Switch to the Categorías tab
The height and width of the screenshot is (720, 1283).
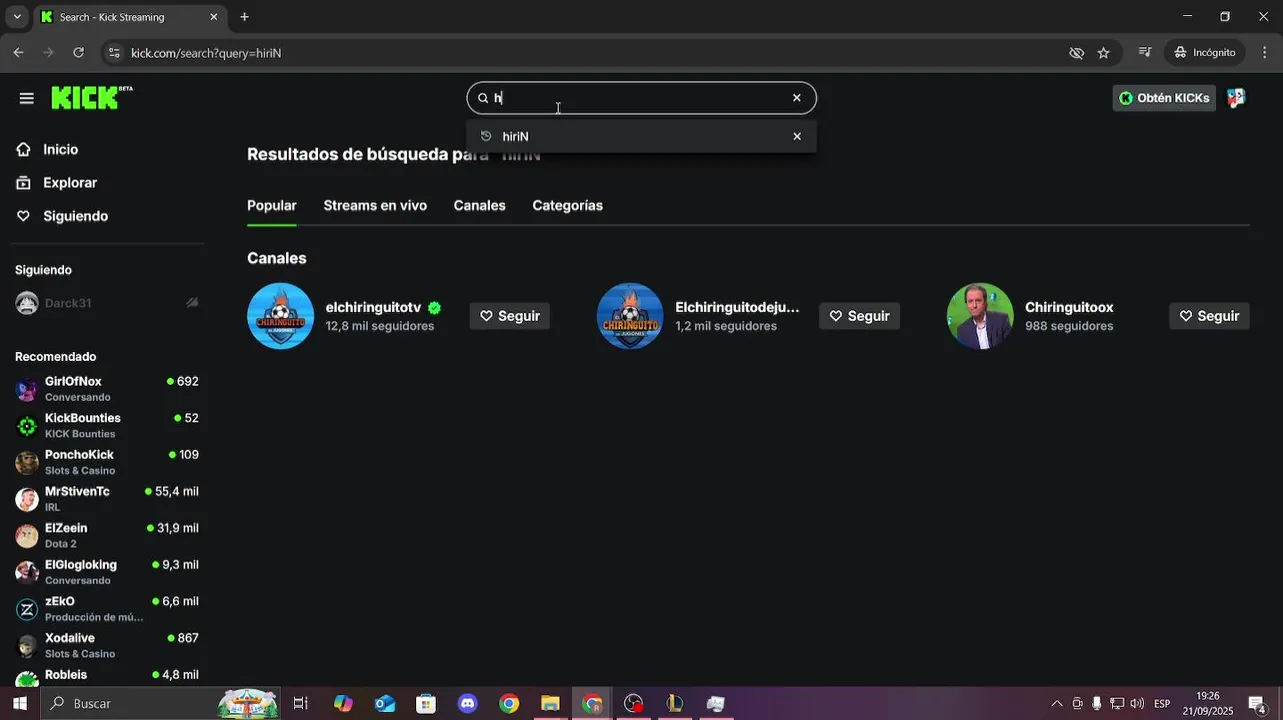tap(567, 205)
